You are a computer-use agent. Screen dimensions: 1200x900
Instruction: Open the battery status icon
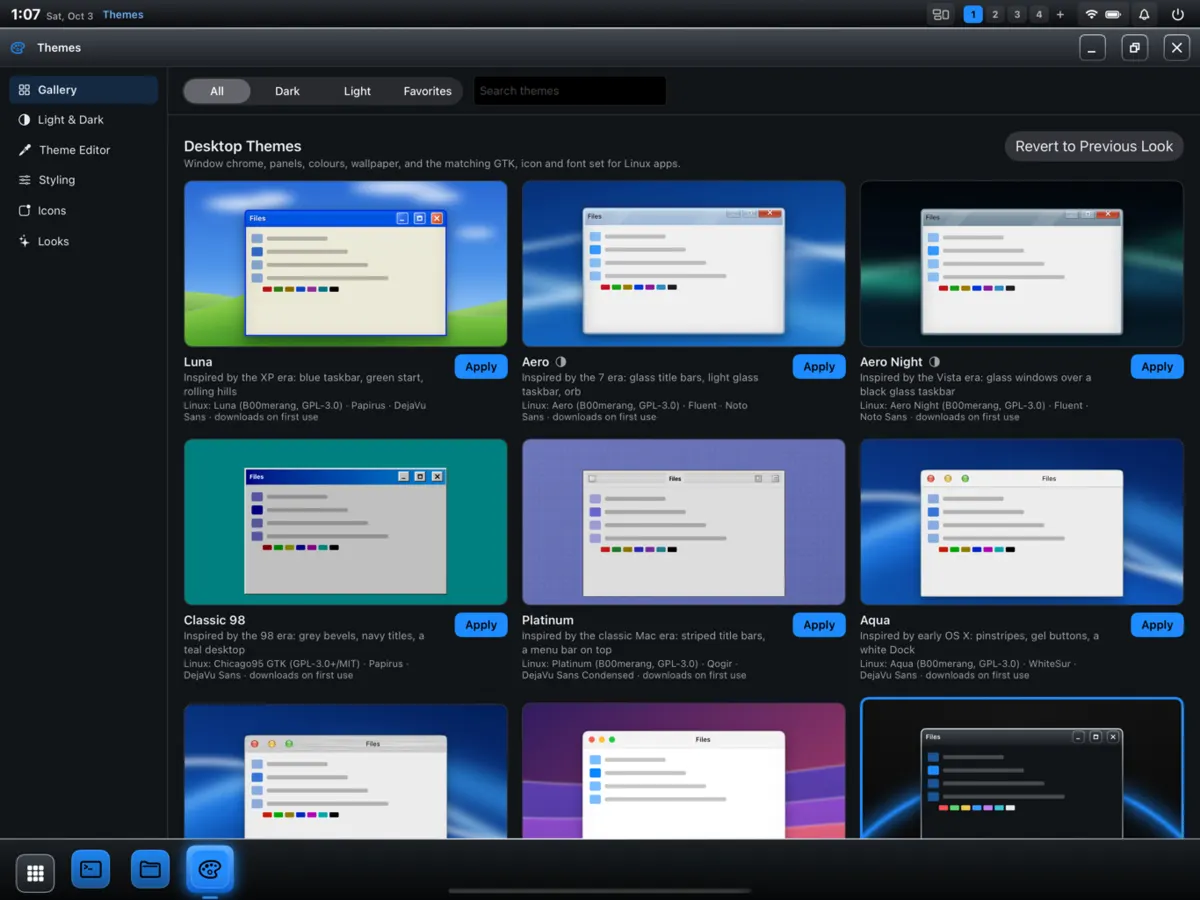coord(1113,15)
